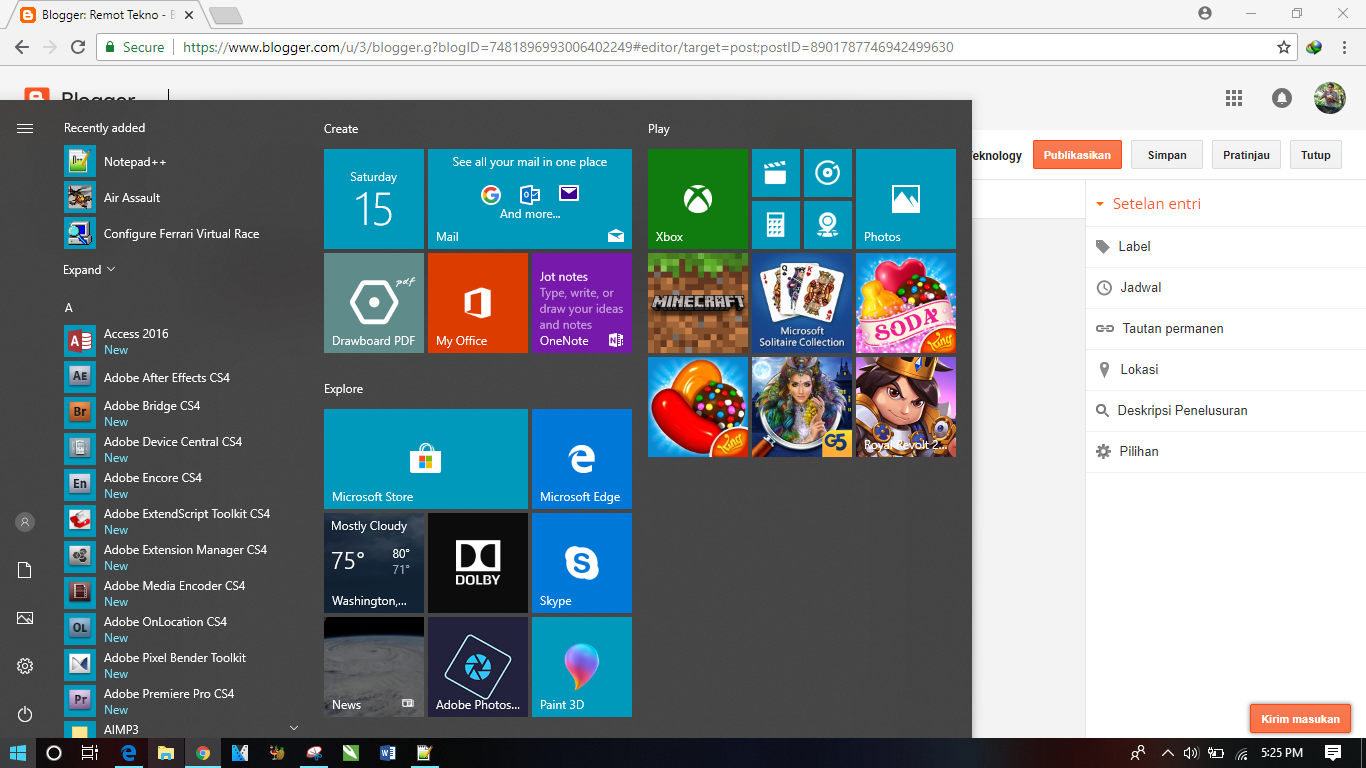Open Word from the taskbar
Viewport: 1366px width, 768px height.
pos(388,753)
